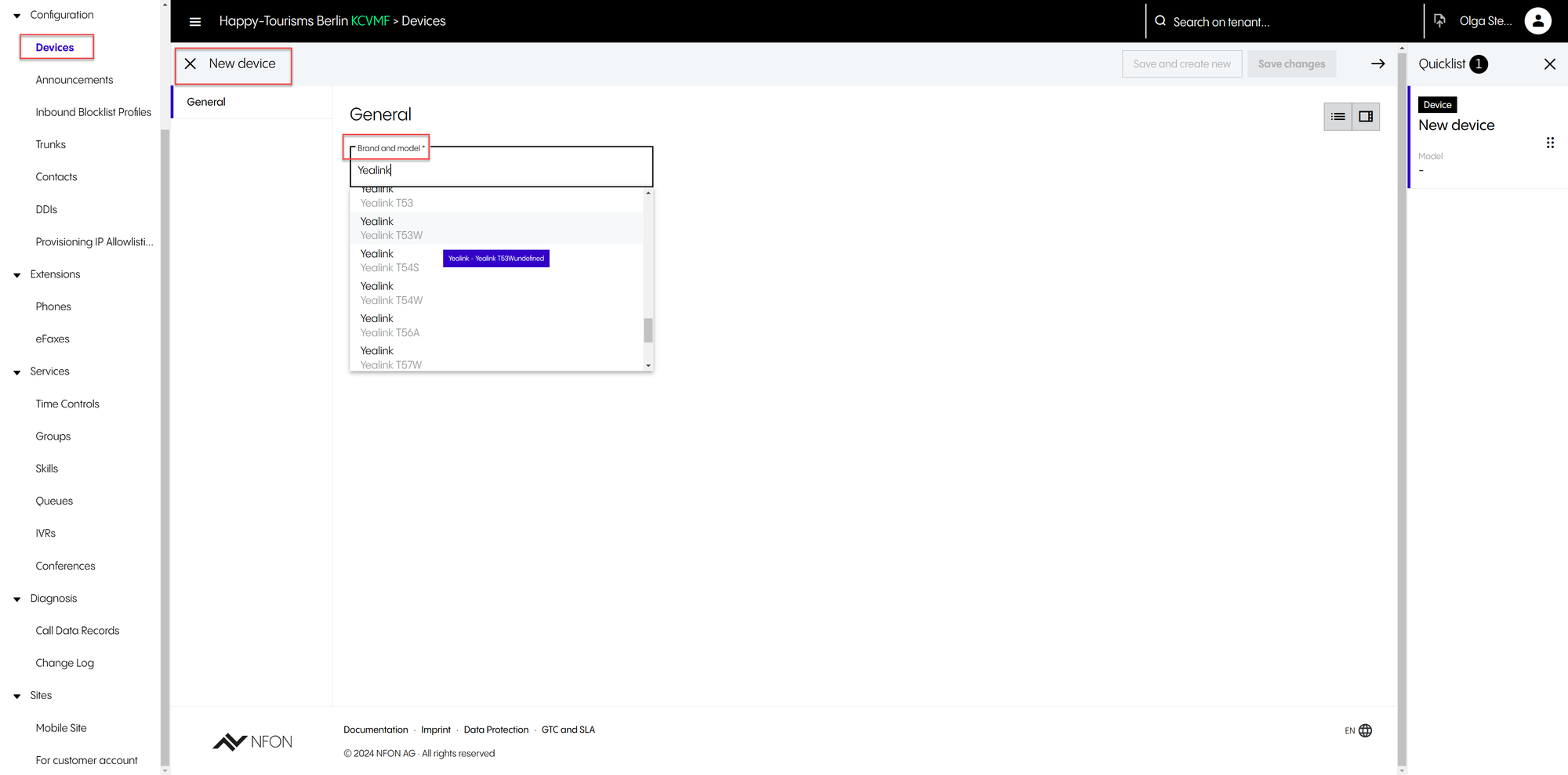The height and width of the screenshot is (775, 1568).
Task: Open the Data Protection footer link
Action: 495,730
